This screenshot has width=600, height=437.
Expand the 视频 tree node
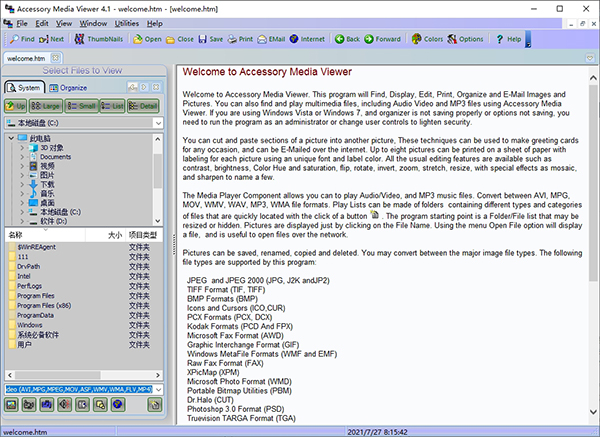pos(22,166)
